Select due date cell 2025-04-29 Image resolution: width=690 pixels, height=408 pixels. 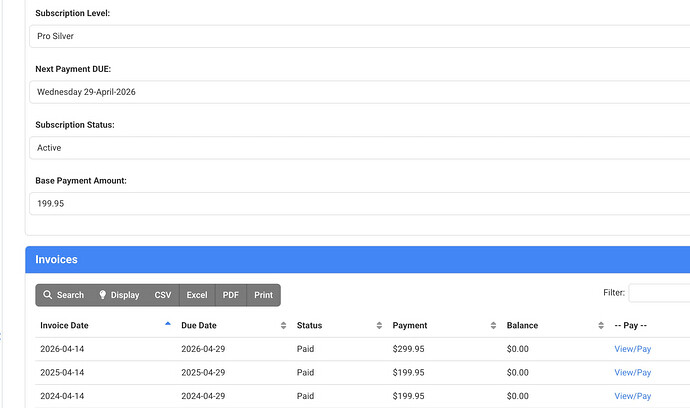click(x=203, y=373)
